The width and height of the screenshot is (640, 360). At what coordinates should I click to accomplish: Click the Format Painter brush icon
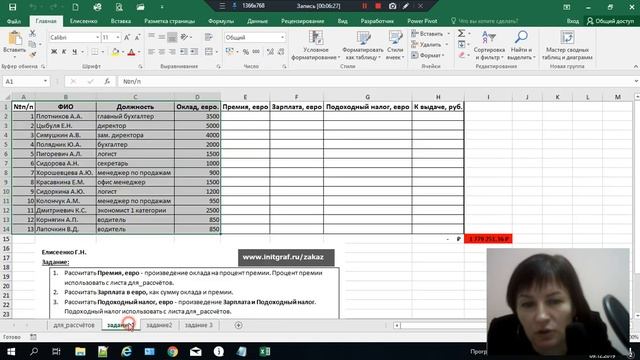(32, 54)
